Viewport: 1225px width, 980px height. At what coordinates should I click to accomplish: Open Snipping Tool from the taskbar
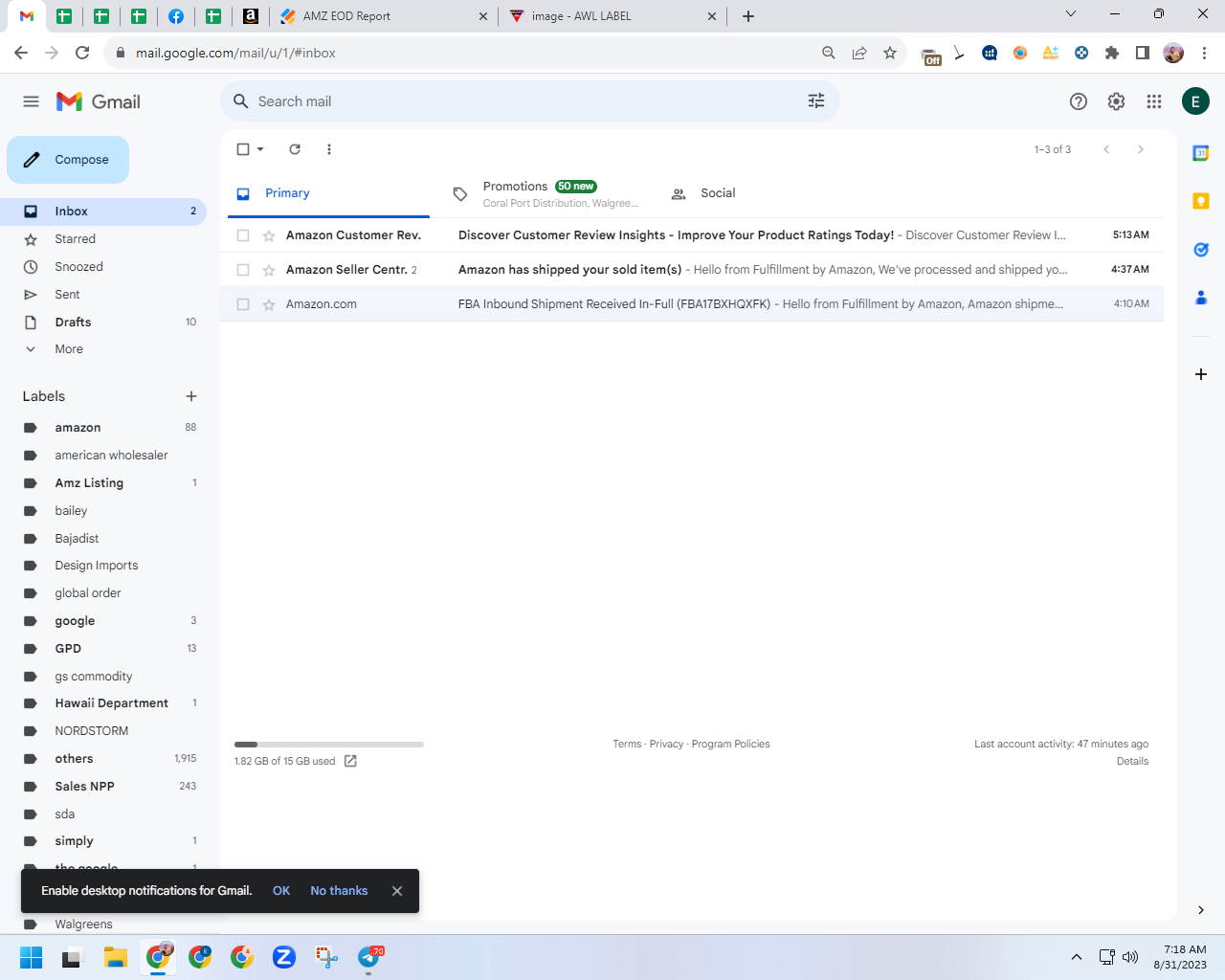click(x=327, y=957)
